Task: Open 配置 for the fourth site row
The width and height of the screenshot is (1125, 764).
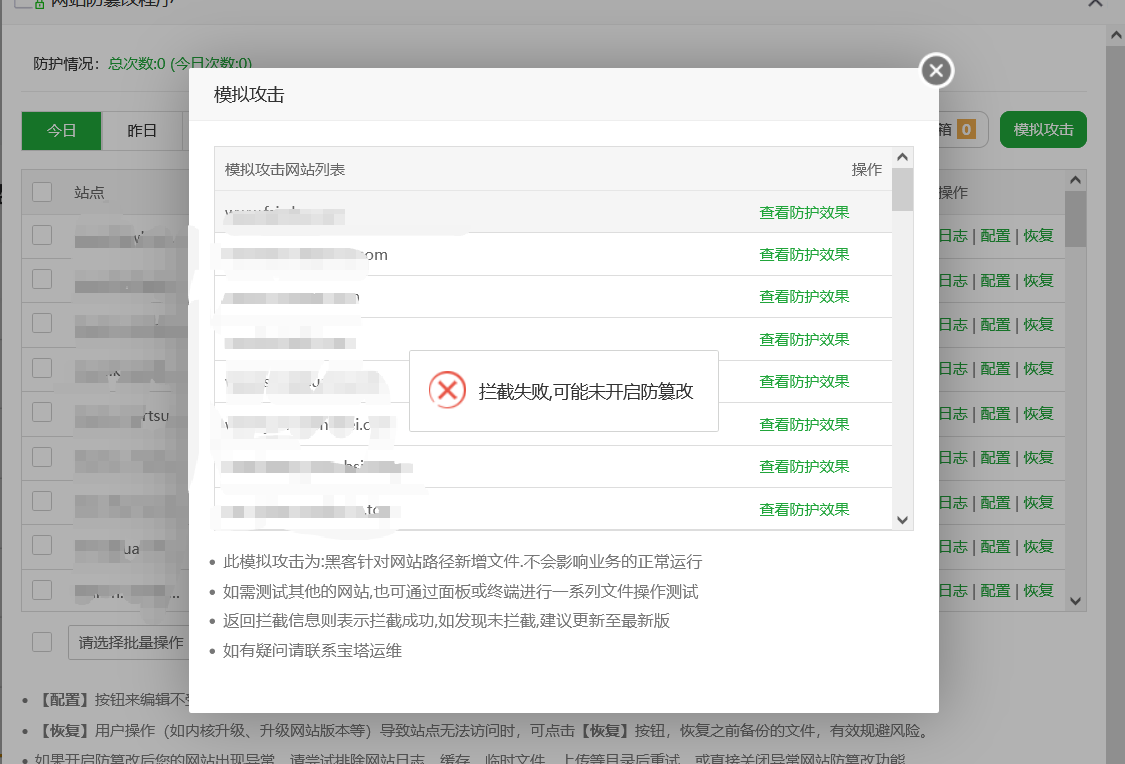Action: [x=995, y=369]
